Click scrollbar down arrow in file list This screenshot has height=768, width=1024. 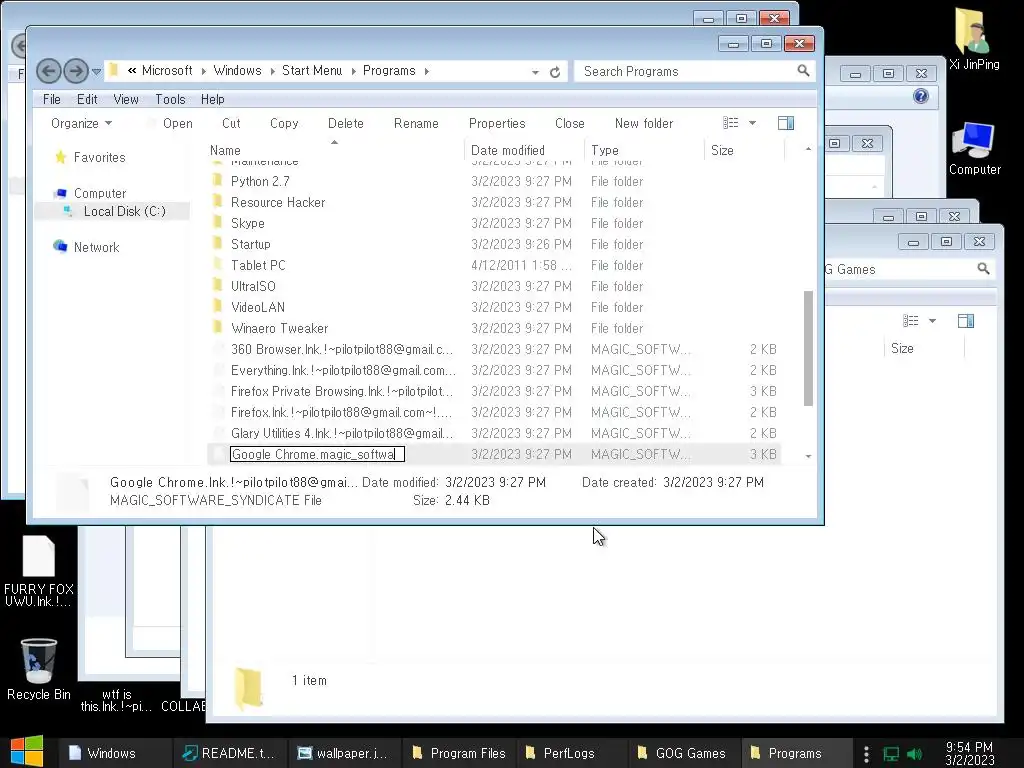coord(808,456)
